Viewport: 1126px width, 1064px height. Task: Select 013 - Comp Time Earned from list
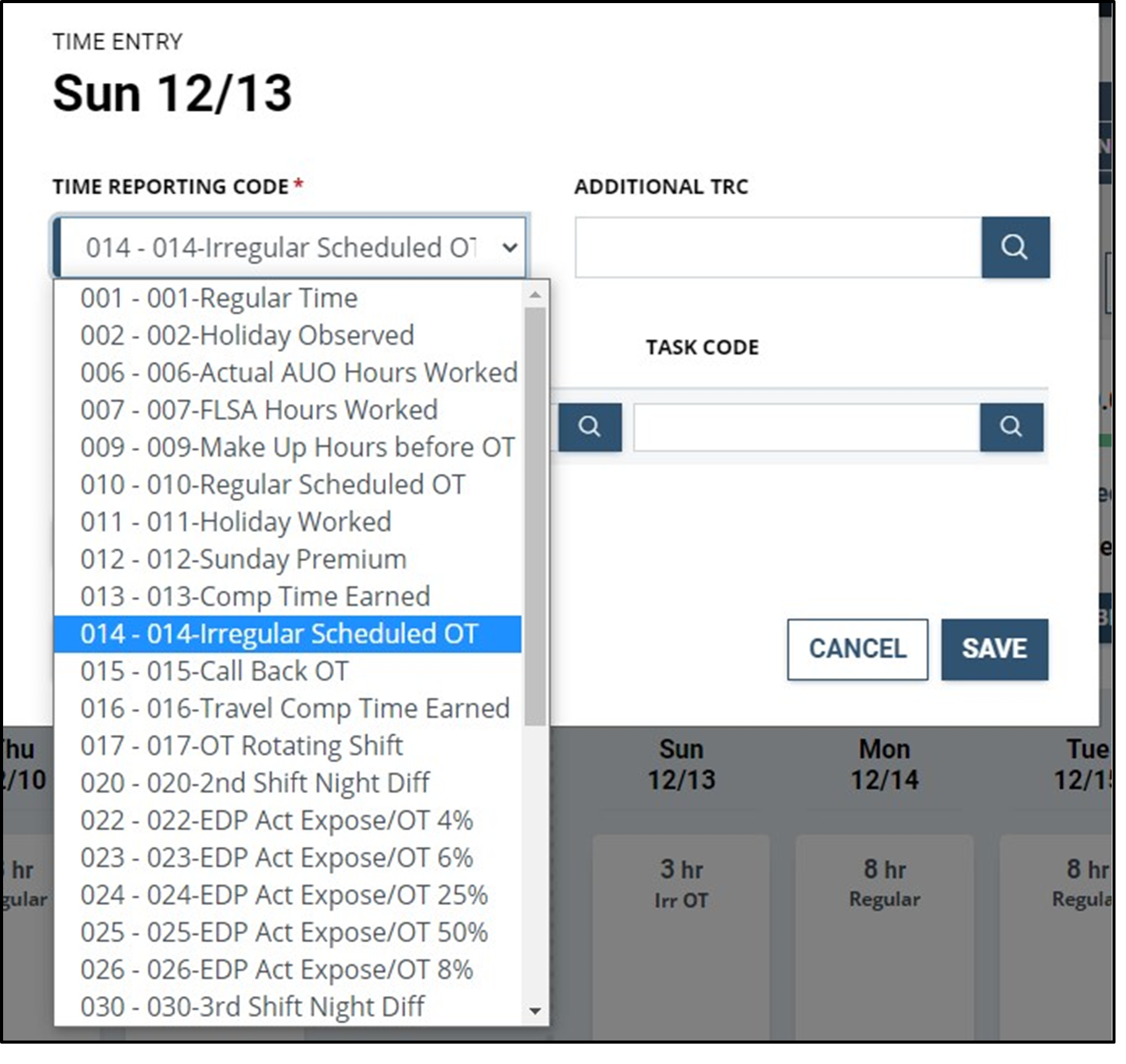coord(254,596)
